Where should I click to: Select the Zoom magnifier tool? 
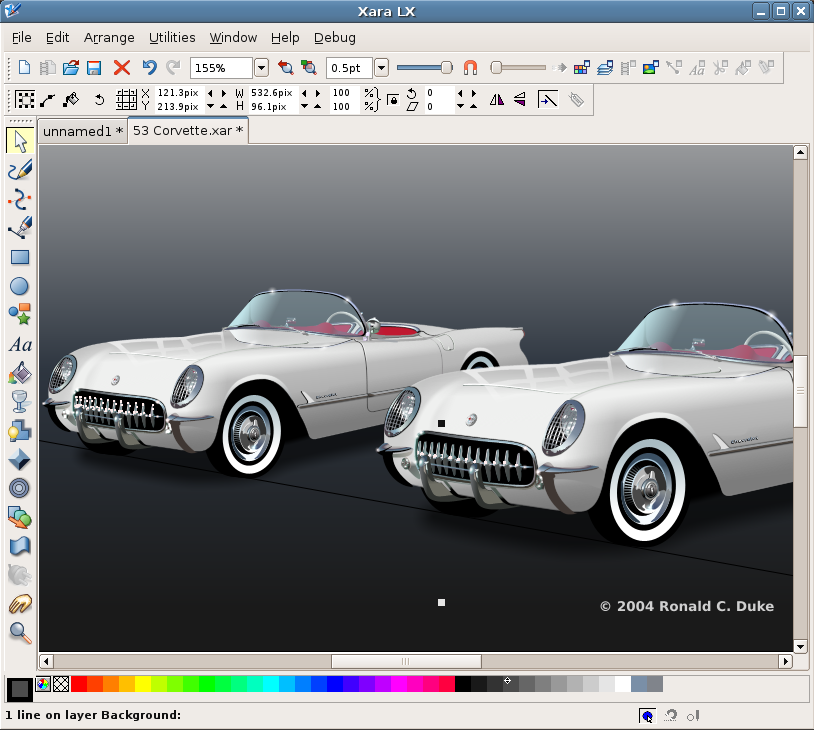[x=20, y=632]
